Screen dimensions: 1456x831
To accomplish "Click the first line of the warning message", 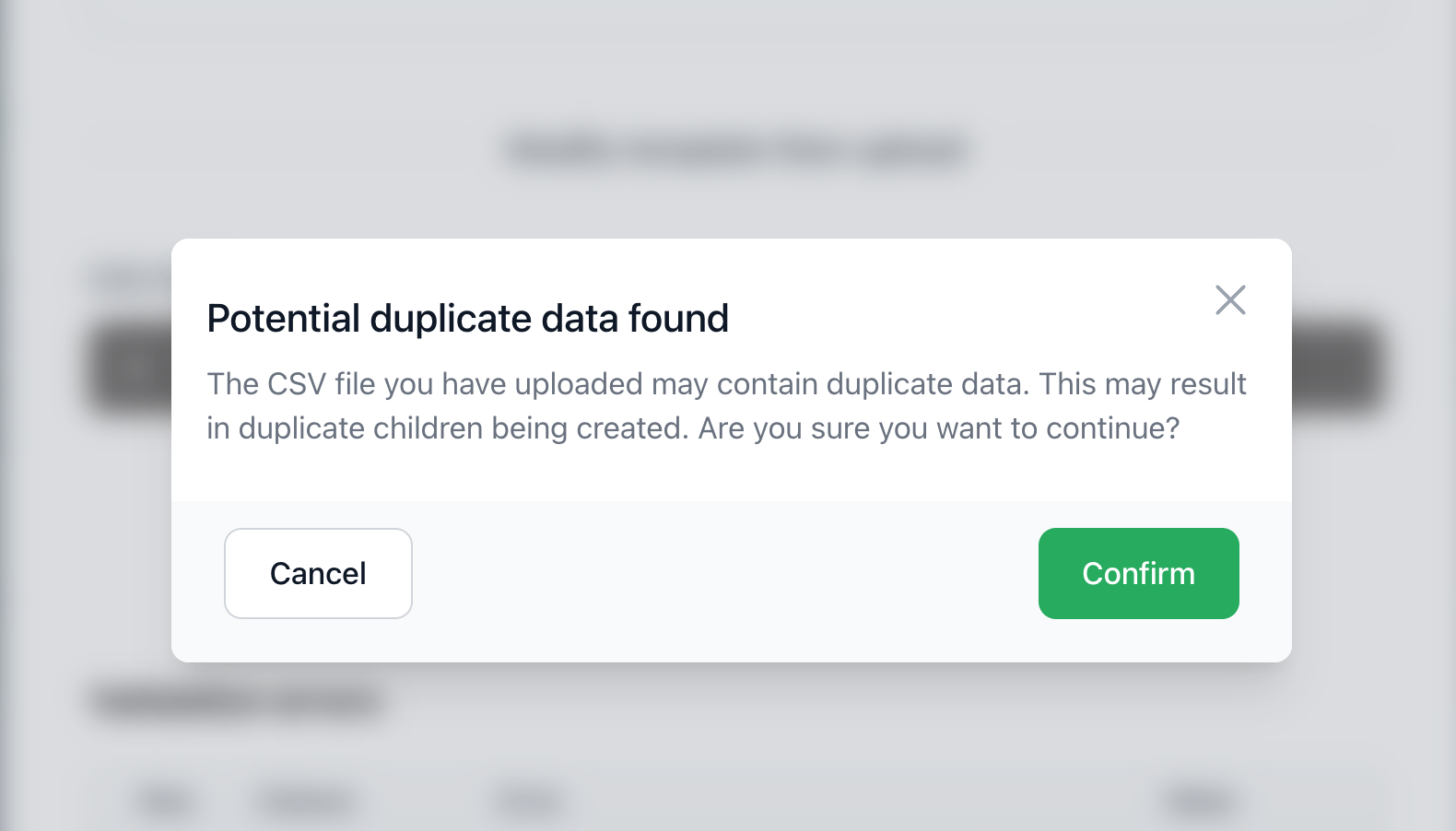I will 726,384.
